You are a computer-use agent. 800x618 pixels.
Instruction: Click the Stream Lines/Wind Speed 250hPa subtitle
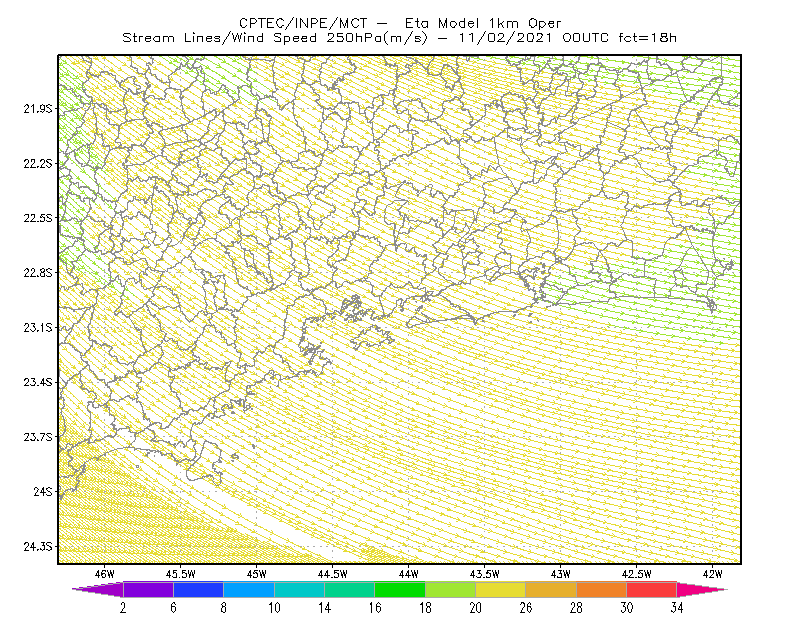(x=276, y=38)
